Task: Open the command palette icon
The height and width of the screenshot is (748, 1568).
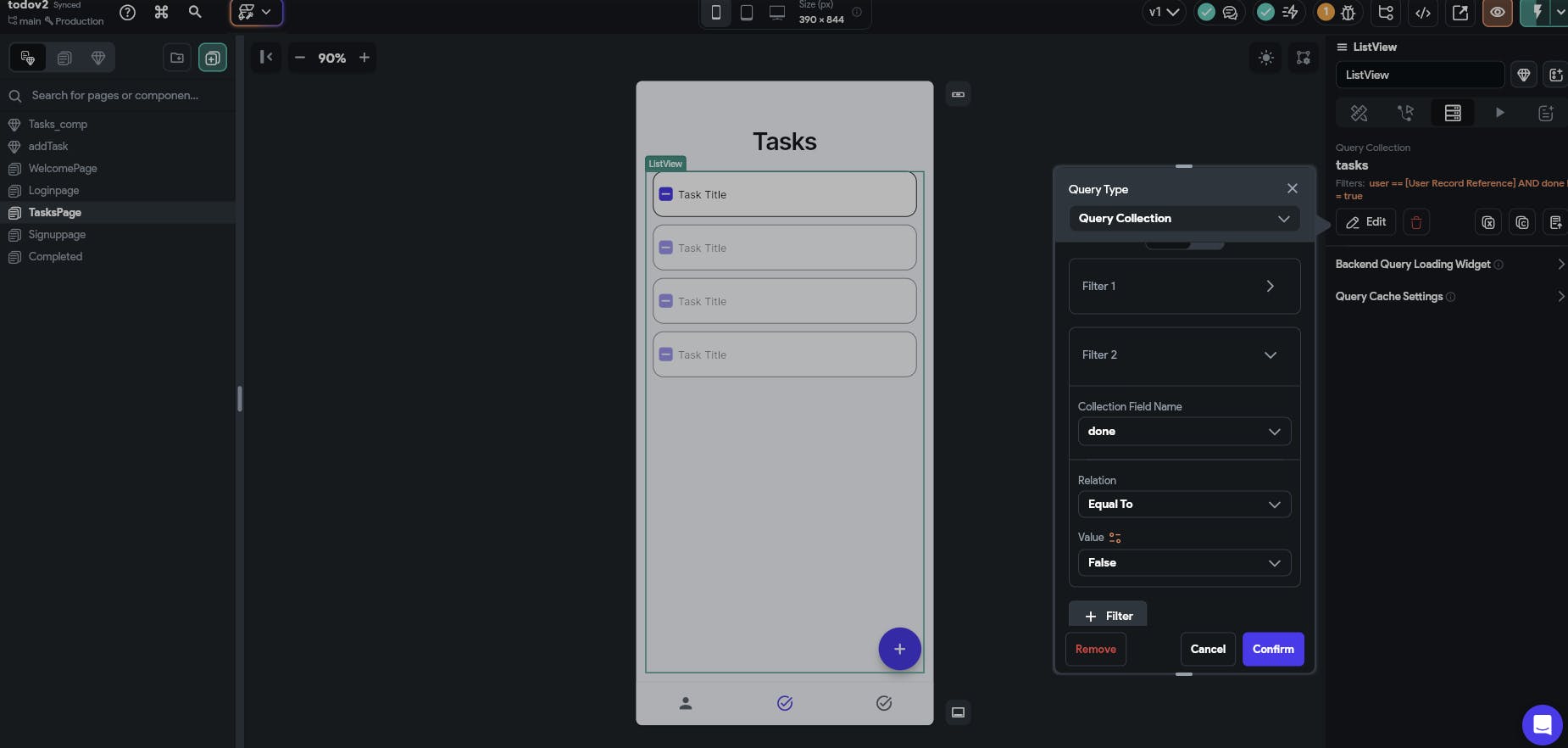Action: coord(161,12)
